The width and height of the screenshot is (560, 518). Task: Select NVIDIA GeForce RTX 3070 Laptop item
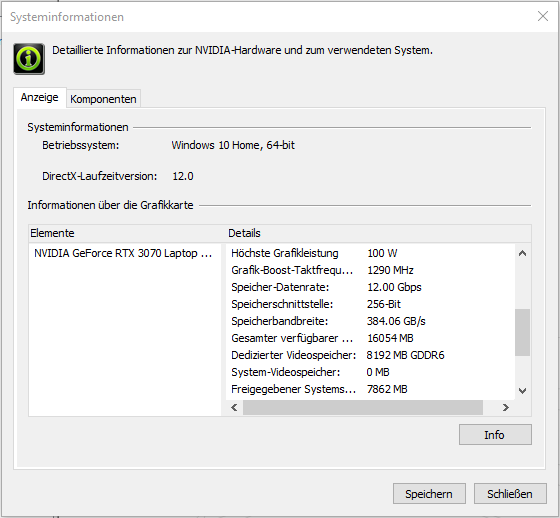pos(124,253)
